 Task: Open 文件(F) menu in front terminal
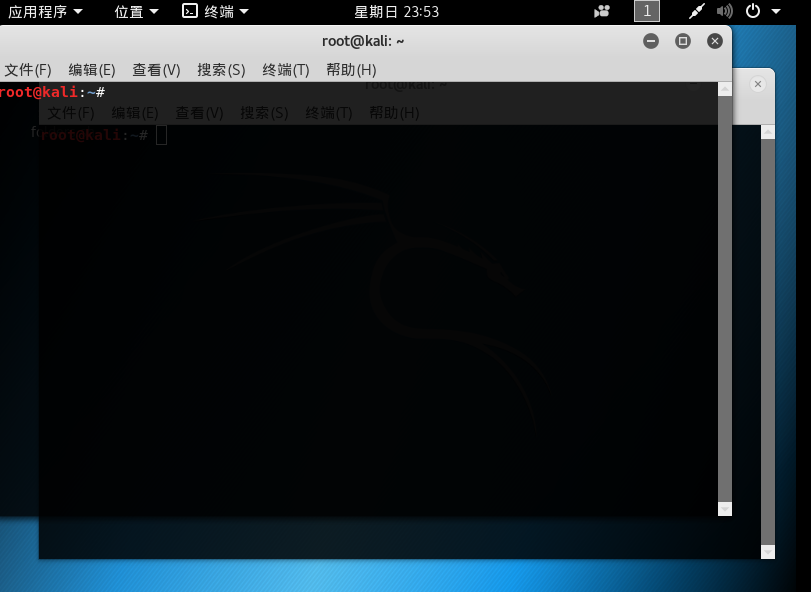click(x=28, y=70)
